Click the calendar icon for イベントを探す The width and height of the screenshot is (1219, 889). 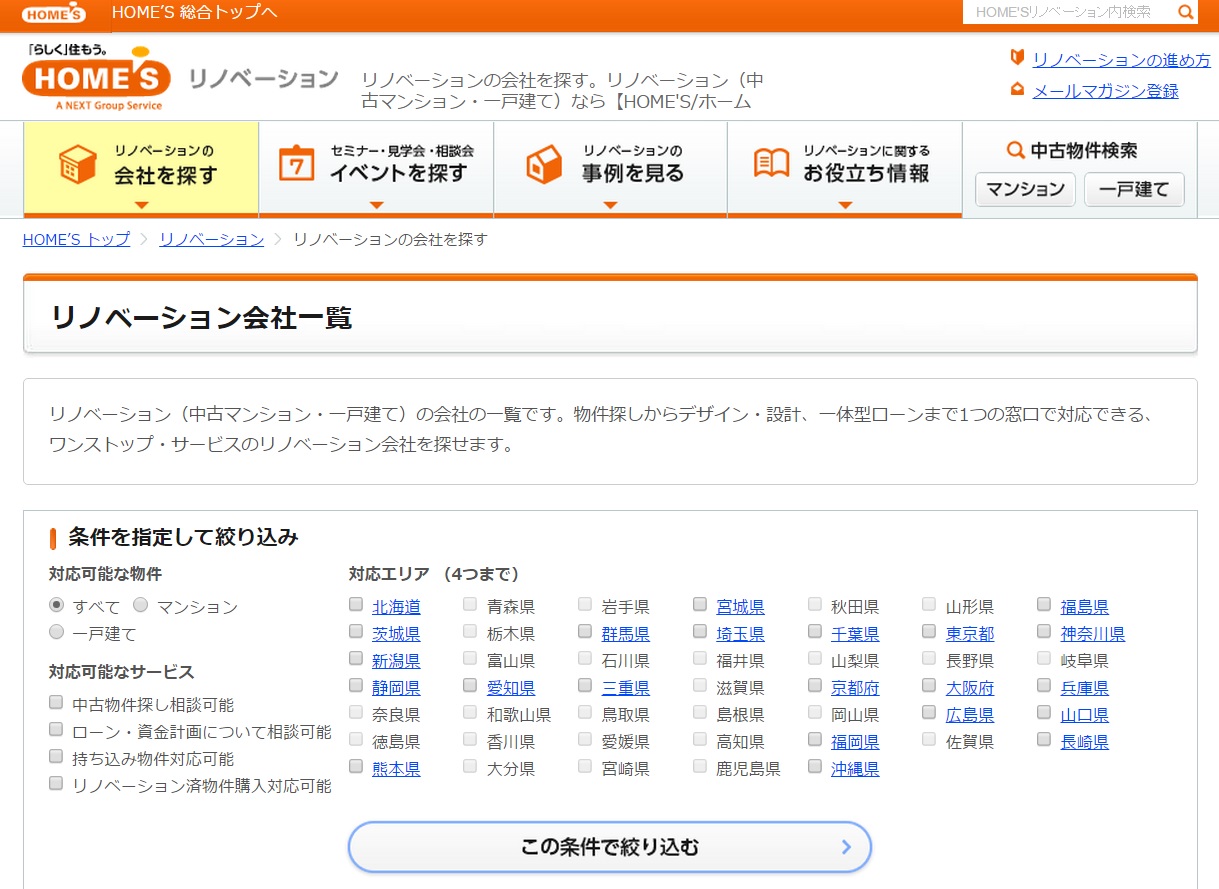pyautogui.click(x=296, y=164)
